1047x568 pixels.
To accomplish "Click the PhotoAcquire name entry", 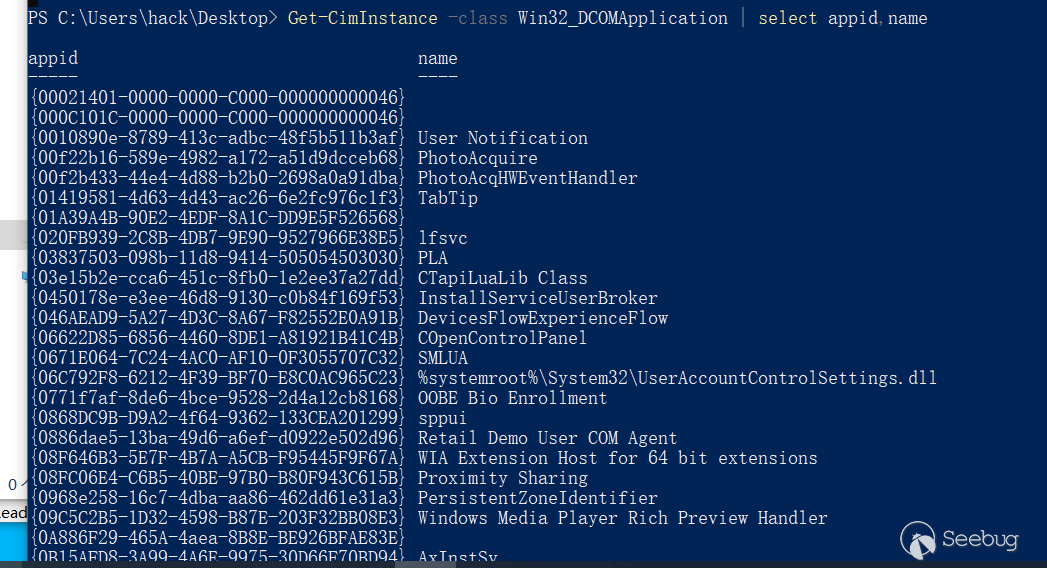I will tap(477, 158).
